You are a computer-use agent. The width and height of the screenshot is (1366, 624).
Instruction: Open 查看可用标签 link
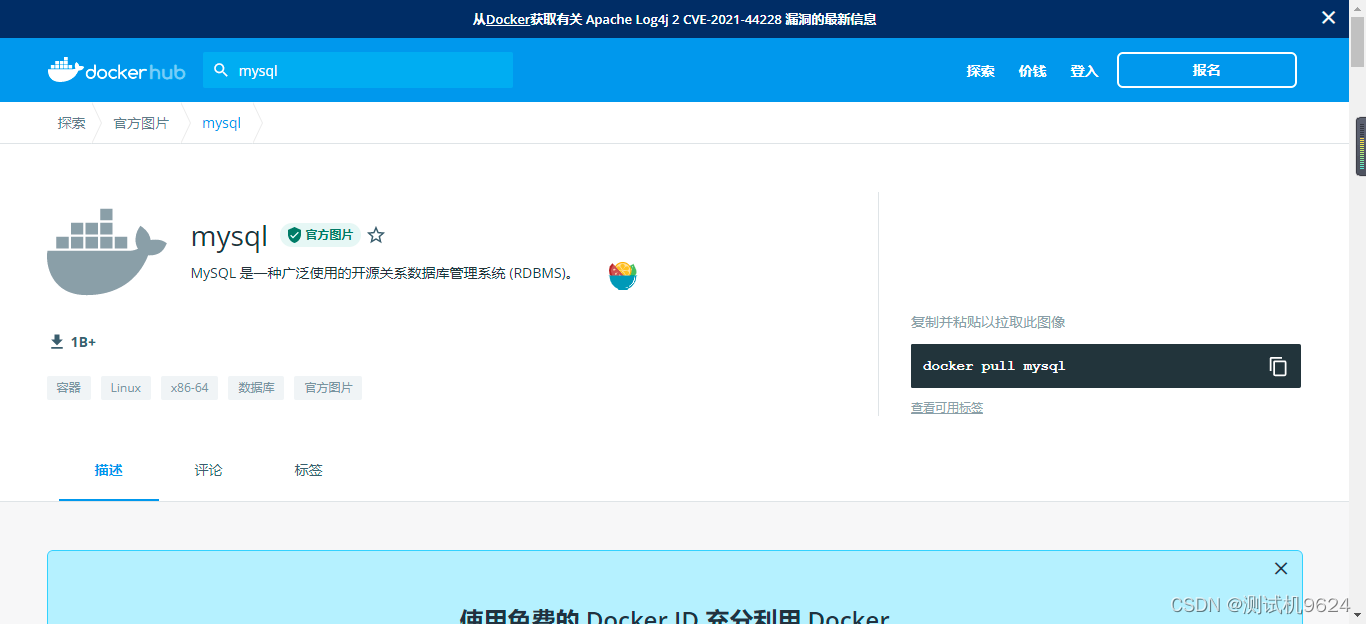947,408
